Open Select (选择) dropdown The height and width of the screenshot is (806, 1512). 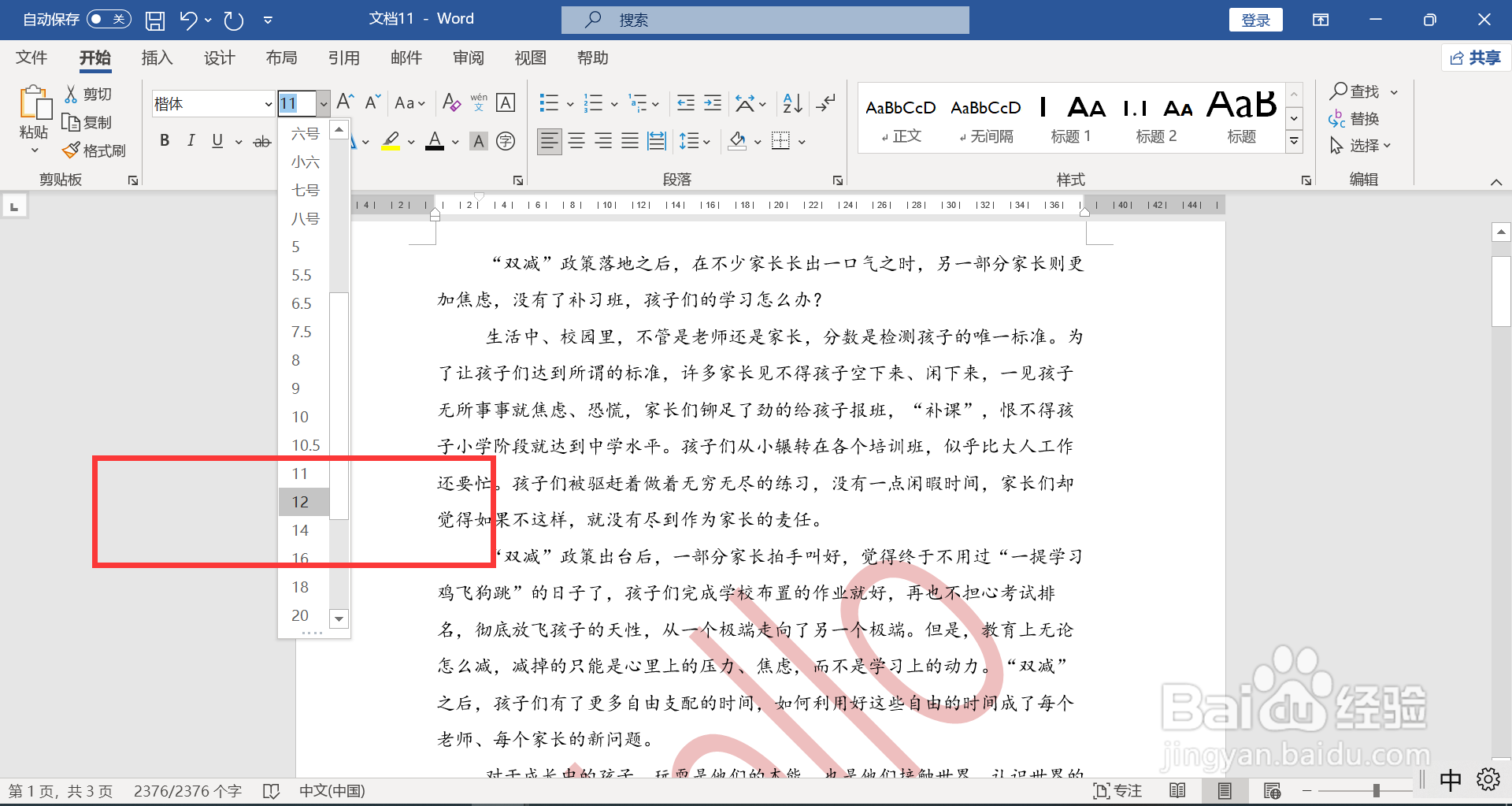point(1360,146)
